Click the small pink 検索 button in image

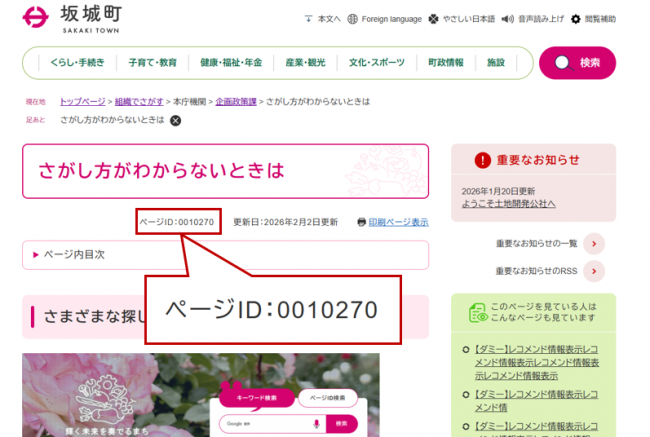point(342,424)
